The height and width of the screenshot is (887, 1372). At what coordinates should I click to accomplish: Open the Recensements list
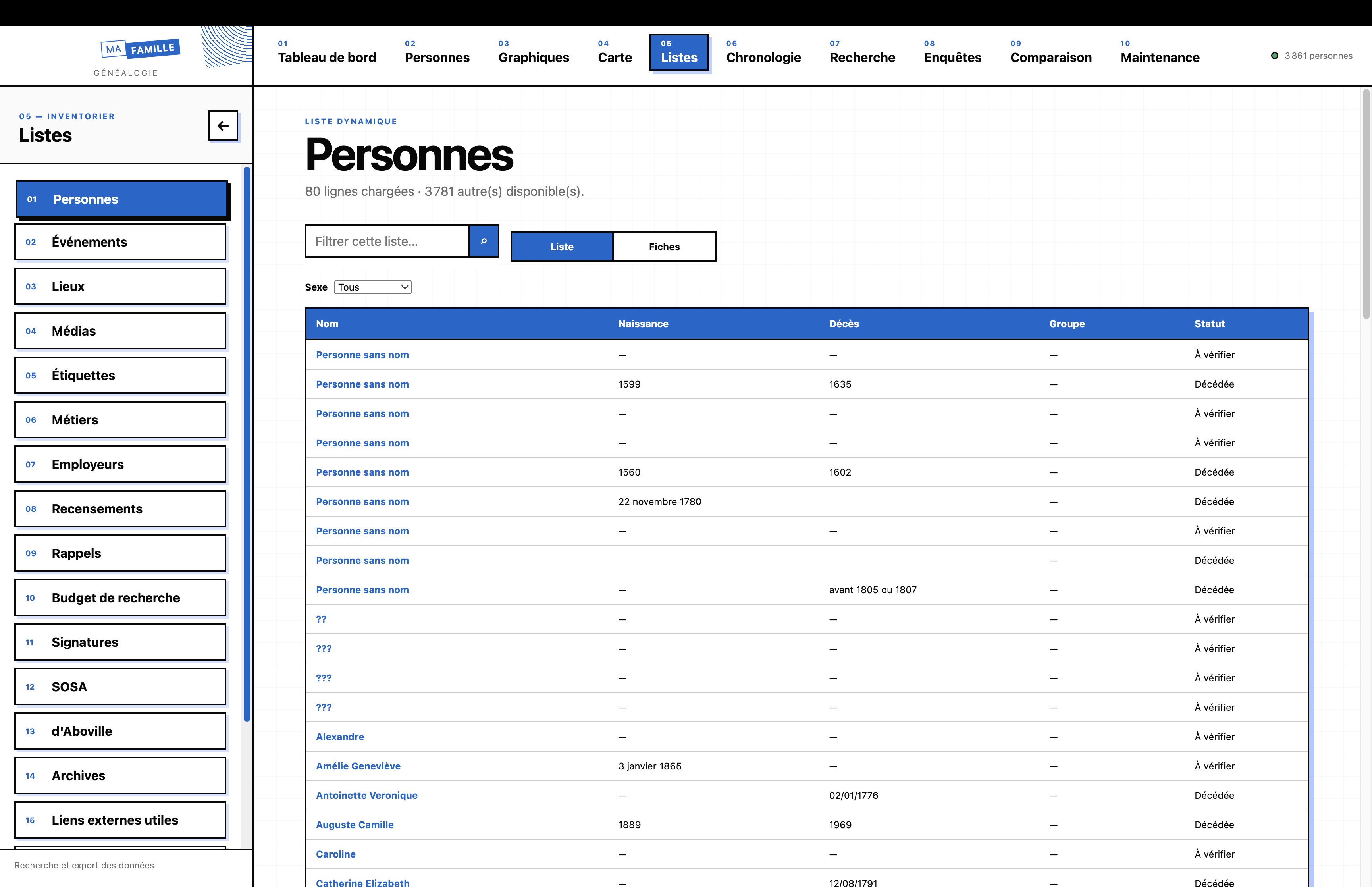coord(120,509)
